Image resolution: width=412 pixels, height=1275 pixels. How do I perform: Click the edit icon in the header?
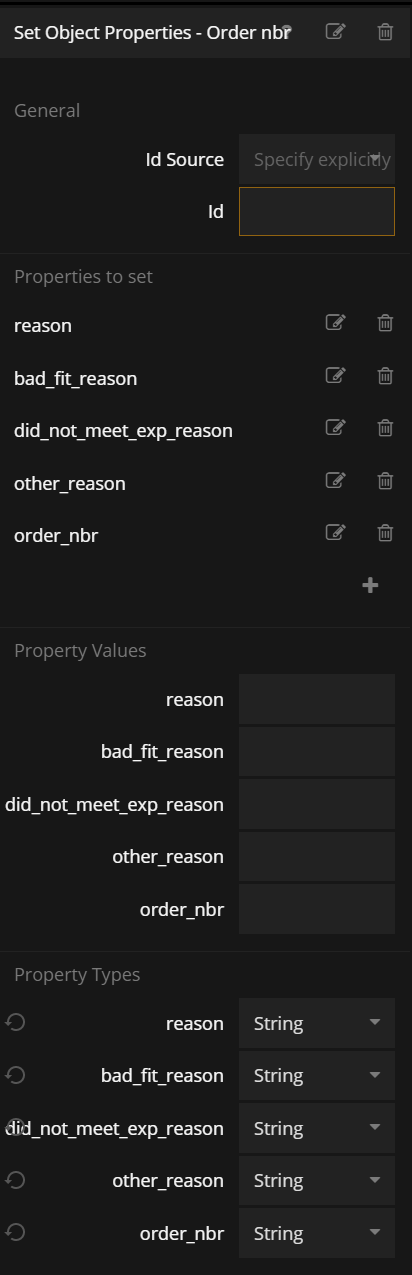click(336, 32)
